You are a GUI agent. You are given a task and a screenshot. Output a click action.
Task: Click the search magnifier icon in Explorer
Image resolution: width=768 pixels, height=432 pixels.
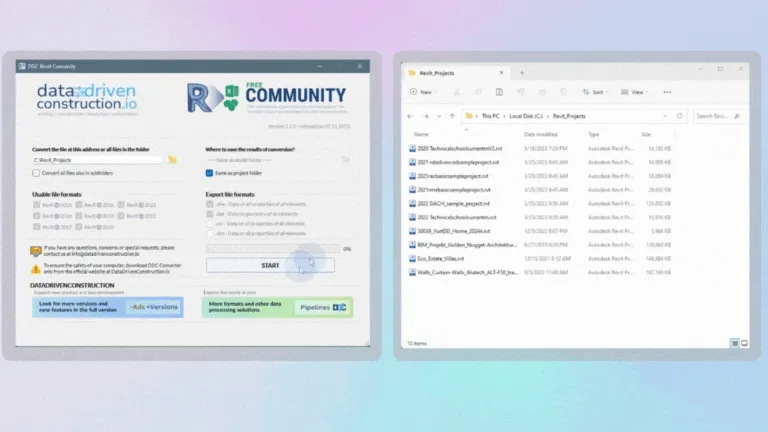(x=737, y=116)
